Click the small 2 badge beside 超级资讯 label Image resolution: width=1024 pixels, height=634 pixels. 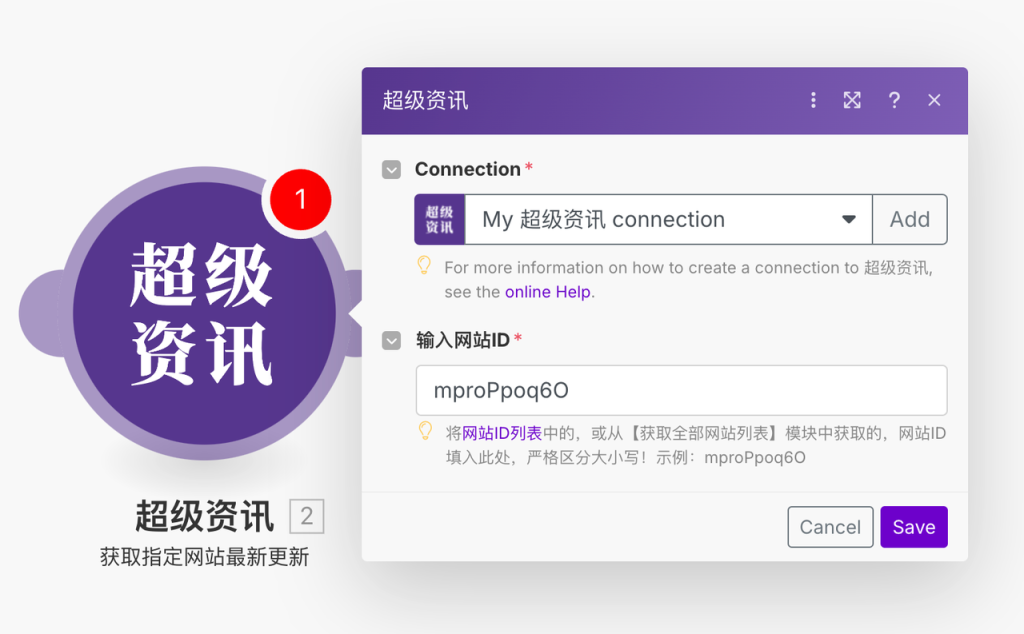click(x=308, y=516)
